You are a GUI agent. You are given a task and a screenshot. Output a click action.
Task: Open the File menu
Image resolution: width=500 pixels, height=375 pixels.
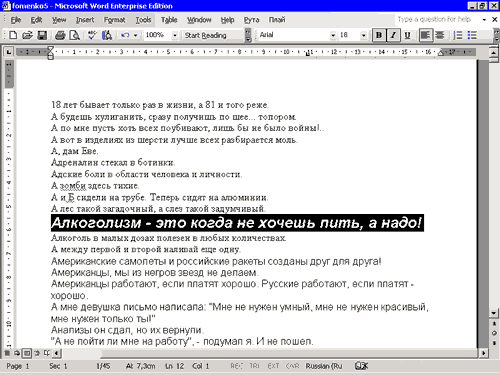pyautogui.click(x=16, y=20)
